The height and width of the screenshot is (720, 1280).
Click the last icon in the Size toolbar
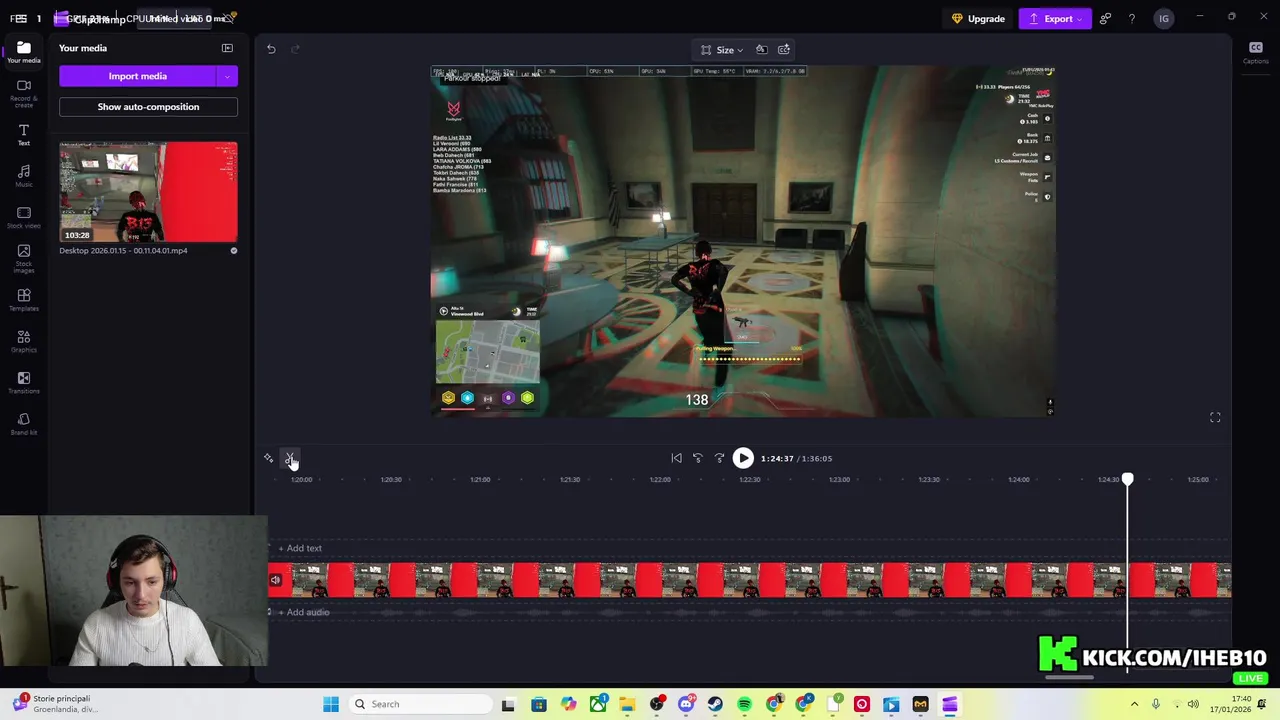784,49
